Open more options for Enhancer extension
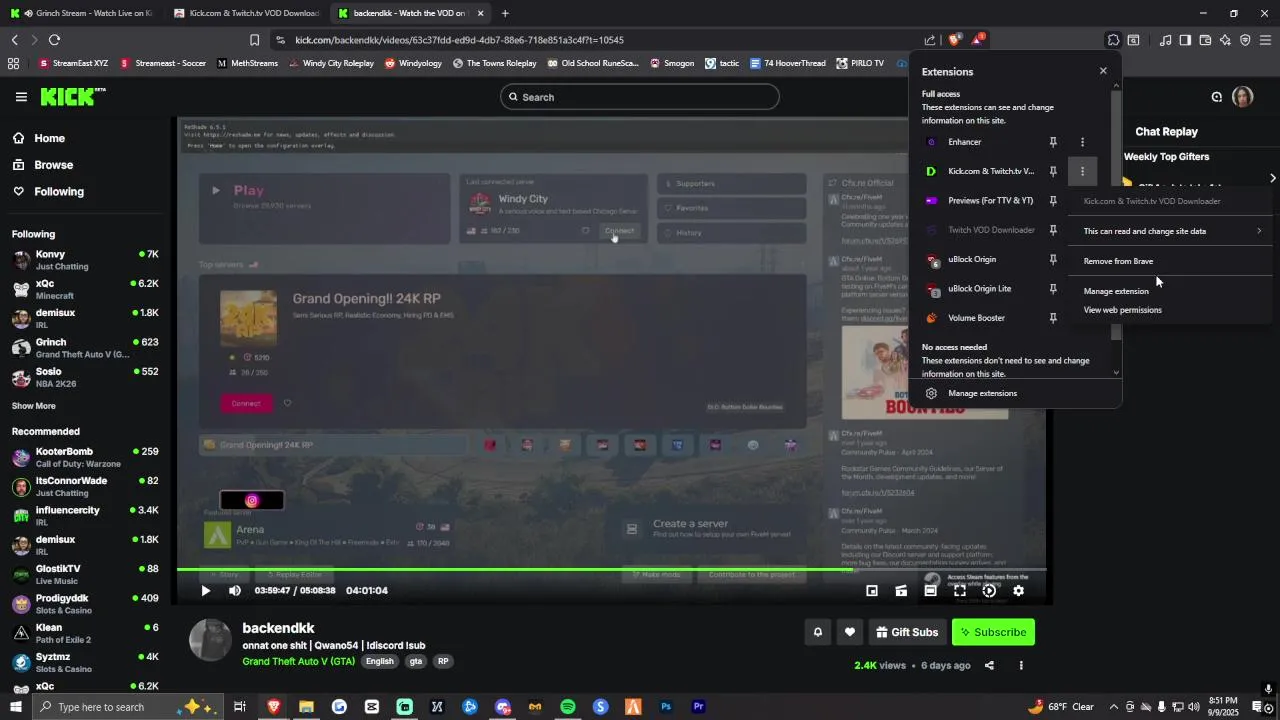1280x720 pixels. coord(1082,142)
